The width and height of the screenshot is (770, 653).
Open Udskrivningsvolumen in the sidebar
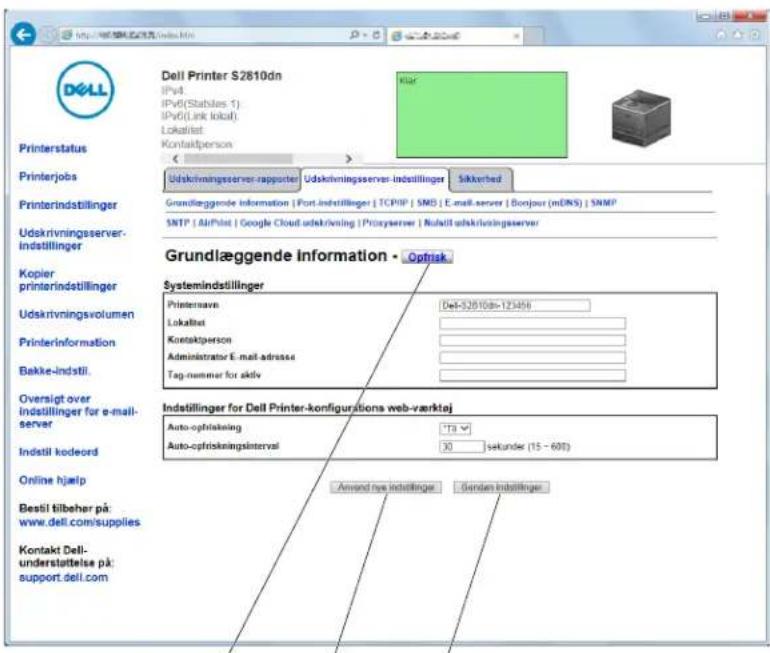(x=76, y=314)
